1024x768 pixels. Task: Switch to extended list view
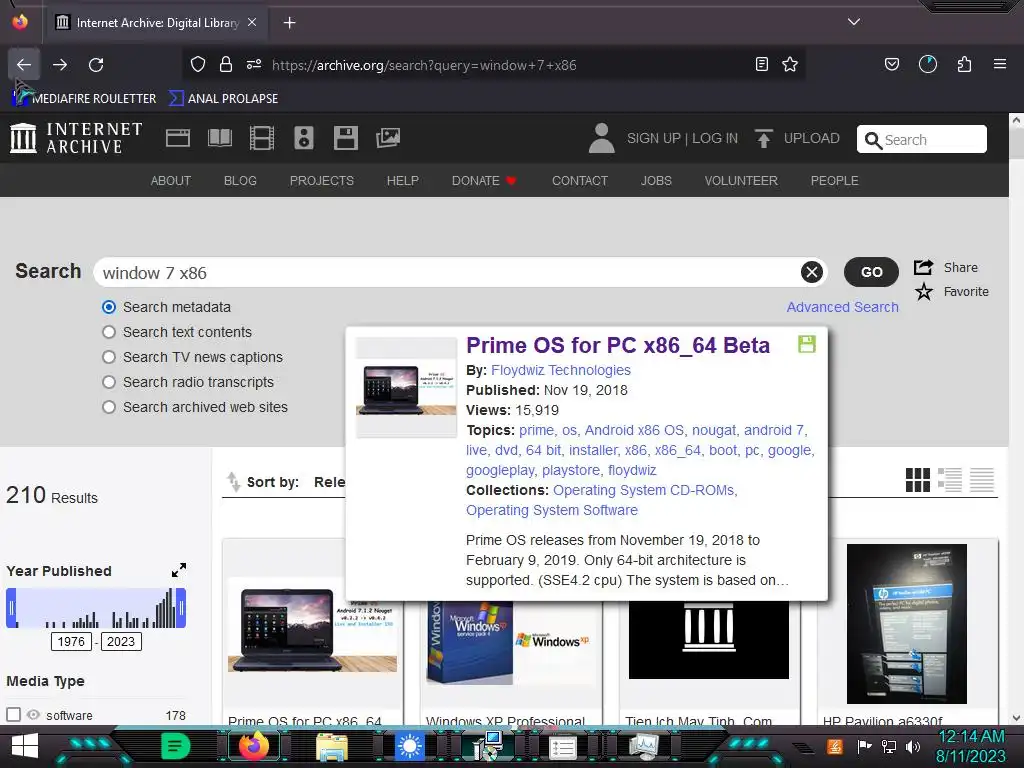(x=950, y=480)
